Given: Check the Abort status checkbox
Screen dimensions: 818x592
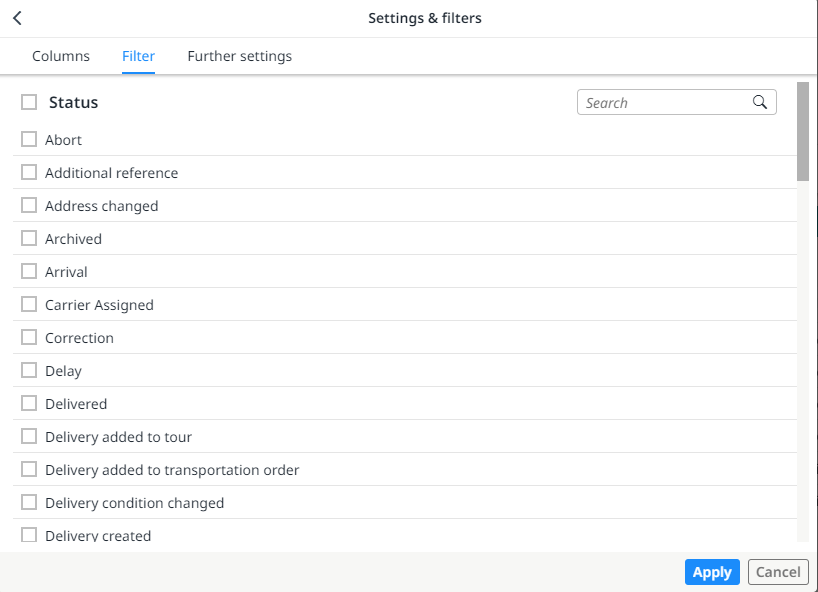Looking at the screenshot, I should (x=29, y=140).
